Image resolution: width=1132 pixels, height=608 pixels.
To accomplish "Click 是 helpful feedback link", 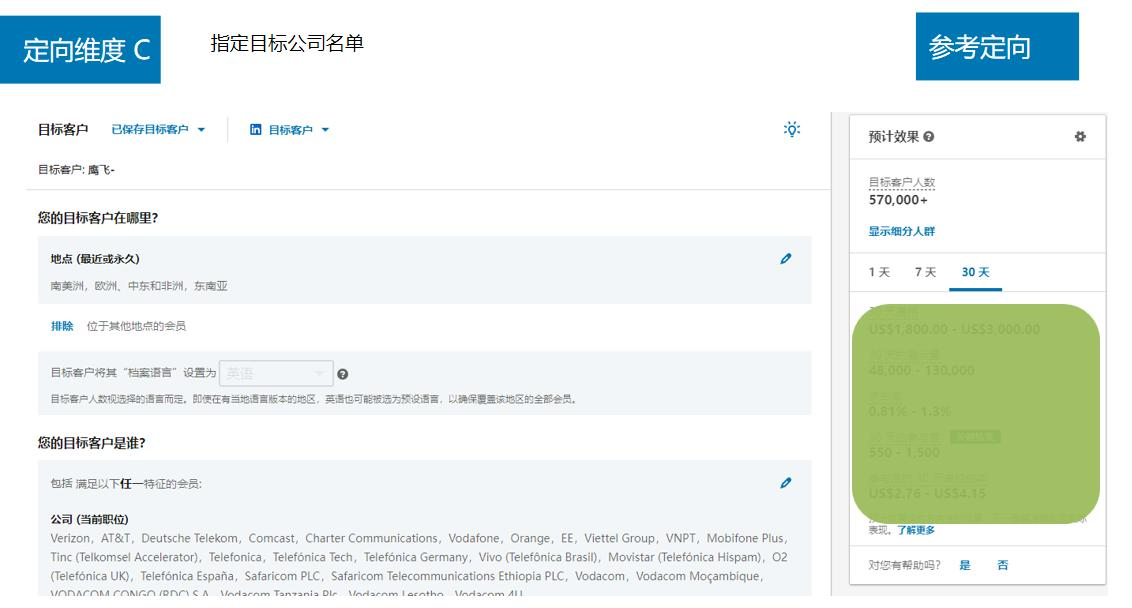I will (x=965, y=565).
